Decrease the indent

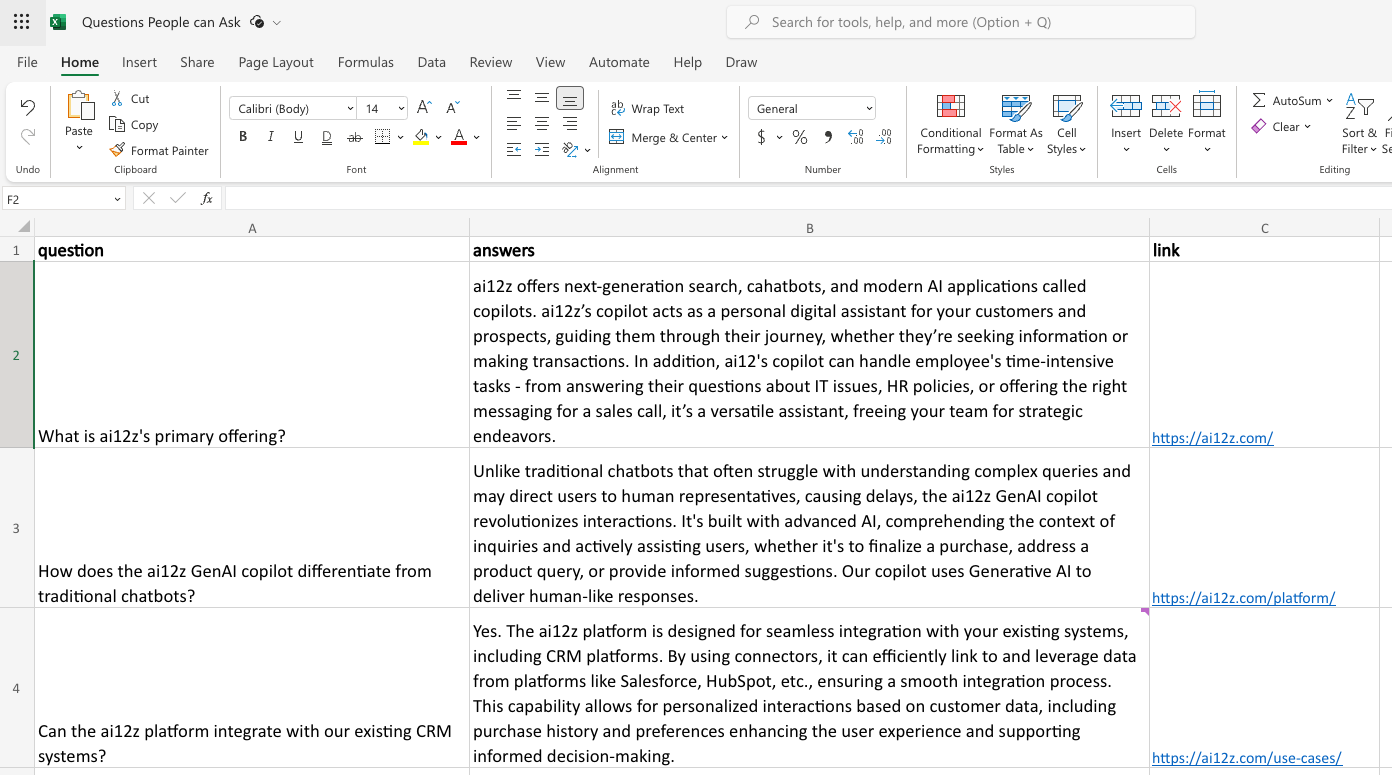tap(514, 150)
